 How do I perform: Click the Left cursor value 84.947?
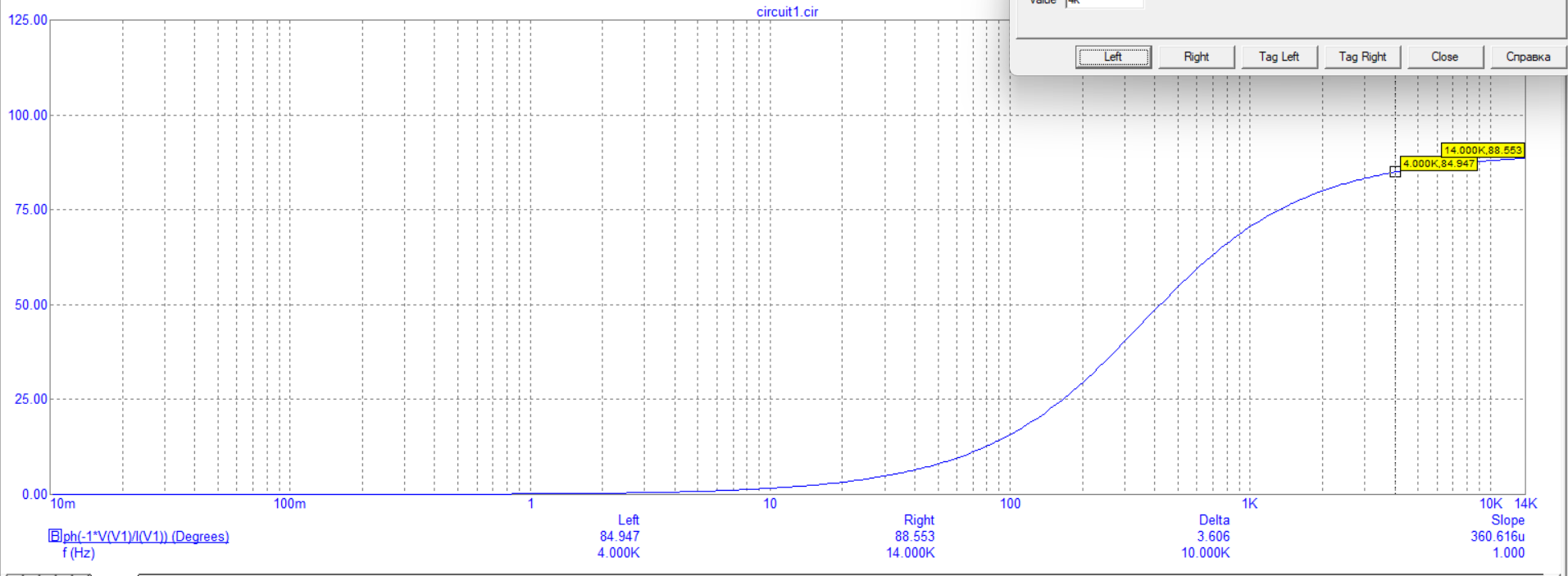click(x=620, y=537)
